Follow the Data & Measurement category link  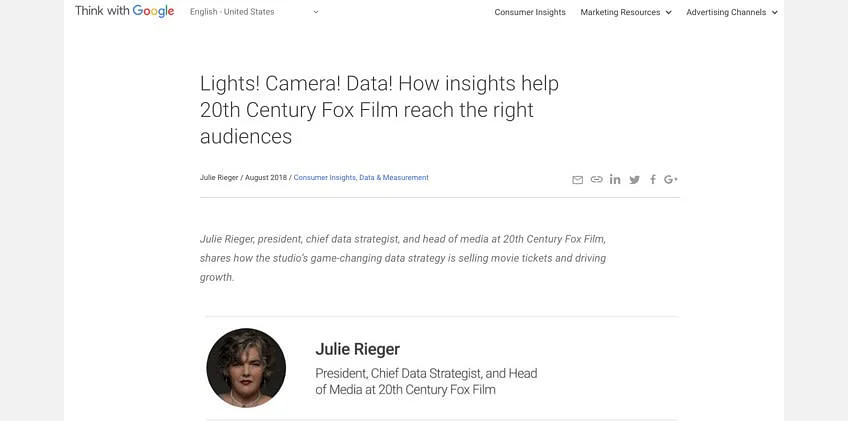pos(394,177)
